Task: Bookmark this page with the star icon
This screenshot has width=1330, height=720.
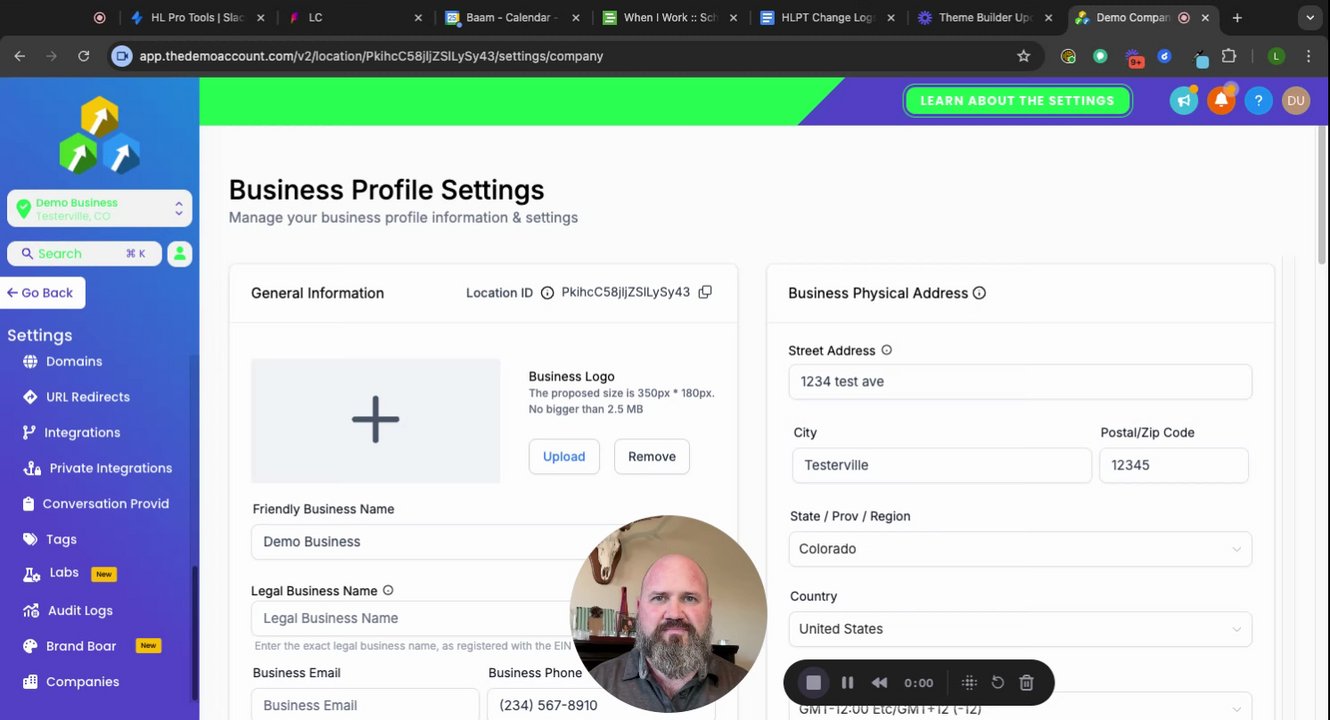Action: [1023, 56]
